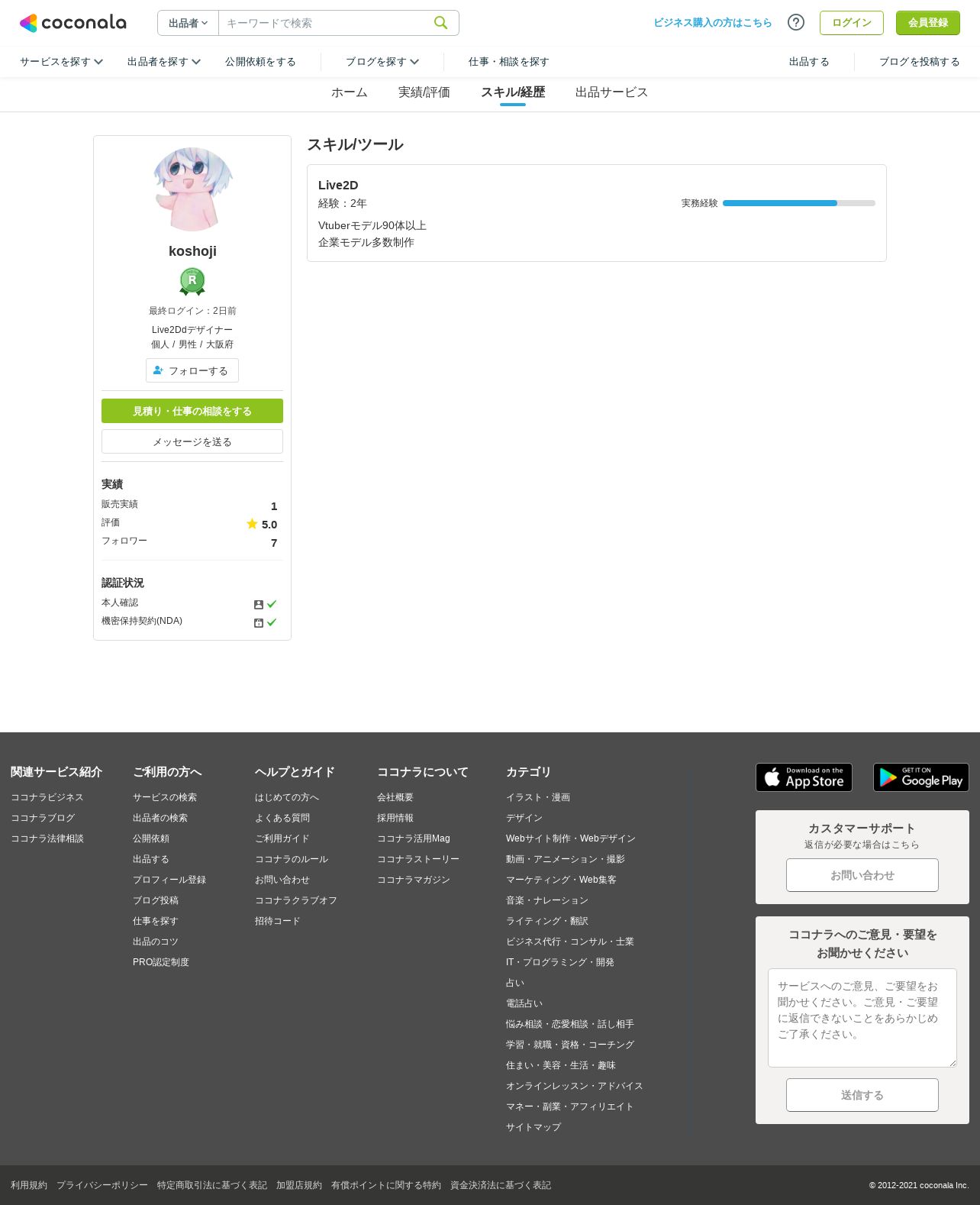Click the green R rank badge

[192, 281]
